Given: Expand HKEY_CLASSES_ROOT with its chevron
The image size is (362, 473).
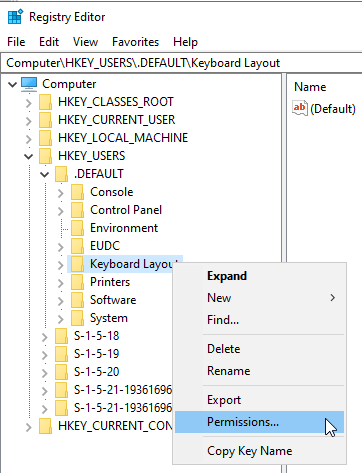Looking at the screenshot, I should coord(29,103).
